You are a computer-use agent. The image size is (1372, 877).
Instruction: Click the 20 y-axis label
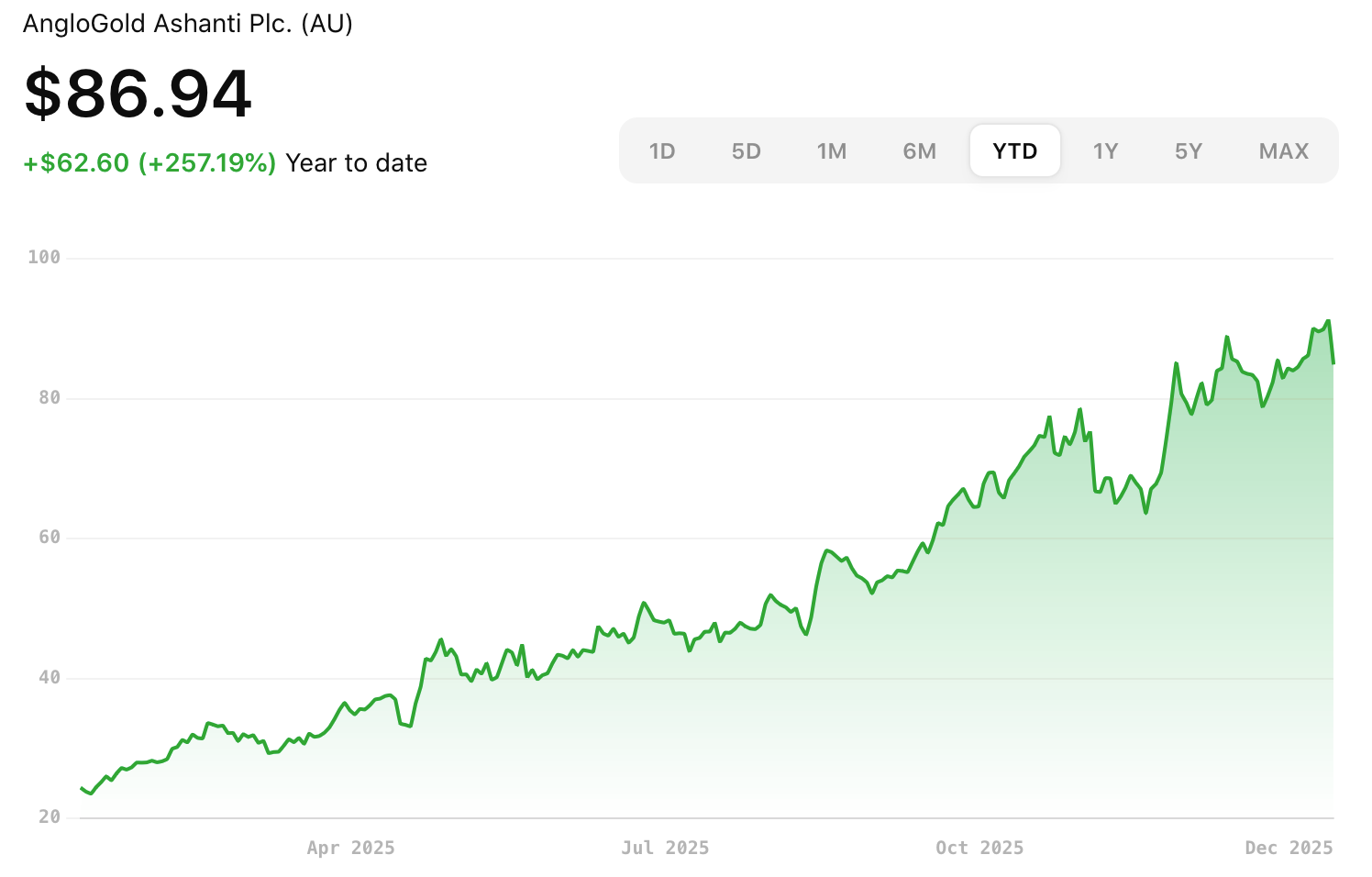tap(50, 817)
